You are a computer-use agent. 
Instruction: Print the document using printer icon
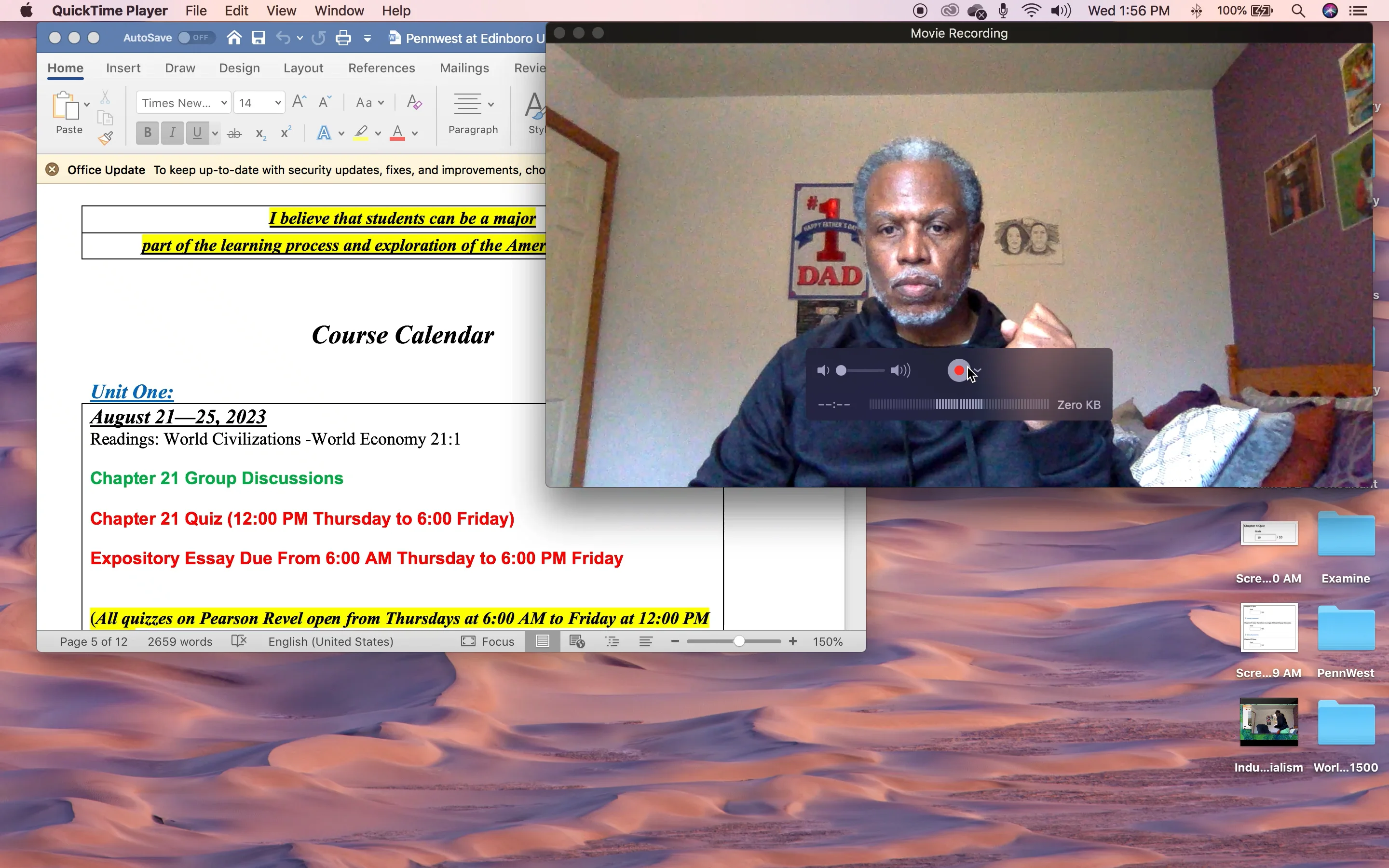pos(343,38)
